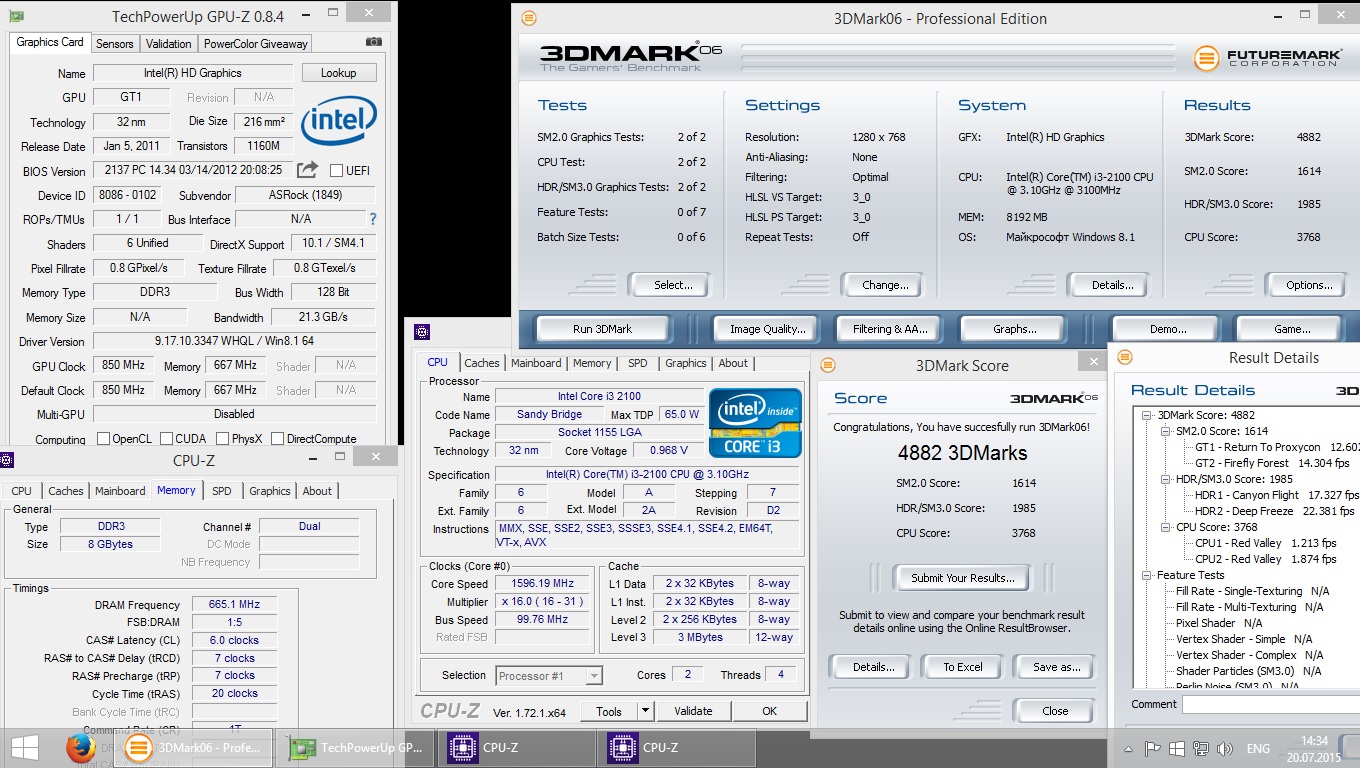Collapse the 3DMark Score tree node
The image size is (1360, 768).
pyautogui.click(x=1146, y=415)
